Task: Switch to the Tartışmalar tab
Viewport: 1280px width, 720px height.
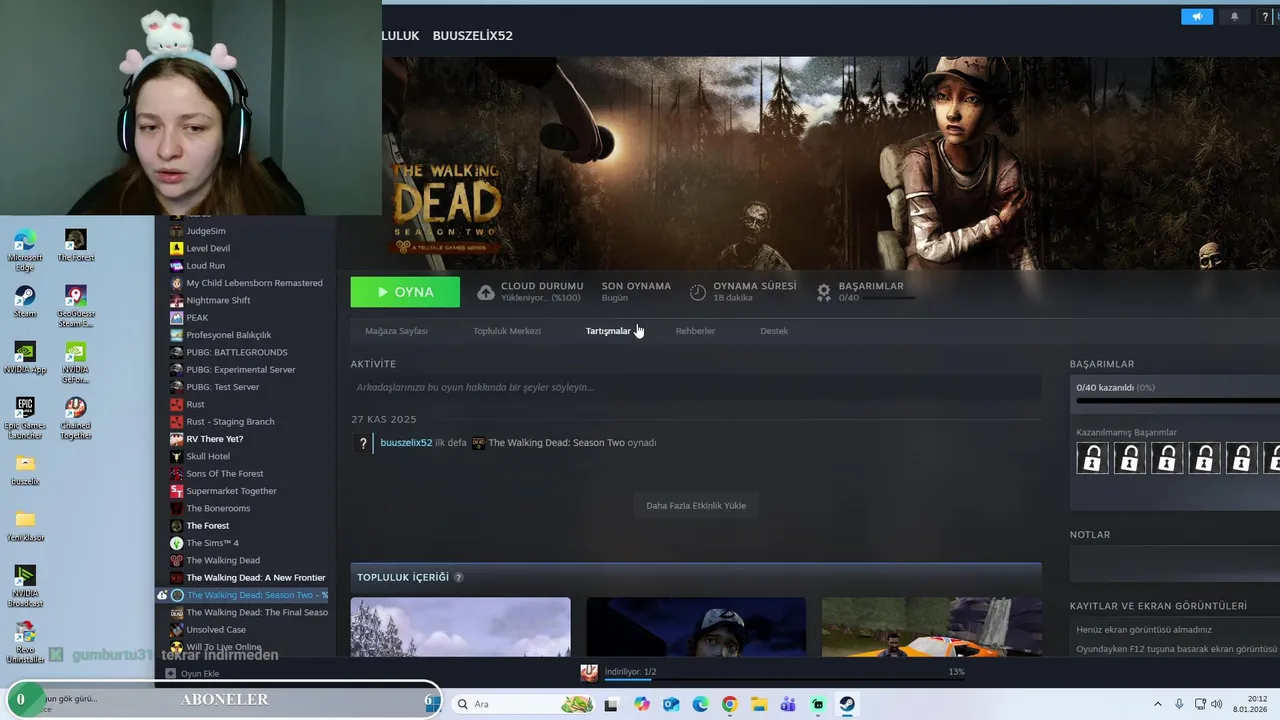Action: tap(608, 331)
